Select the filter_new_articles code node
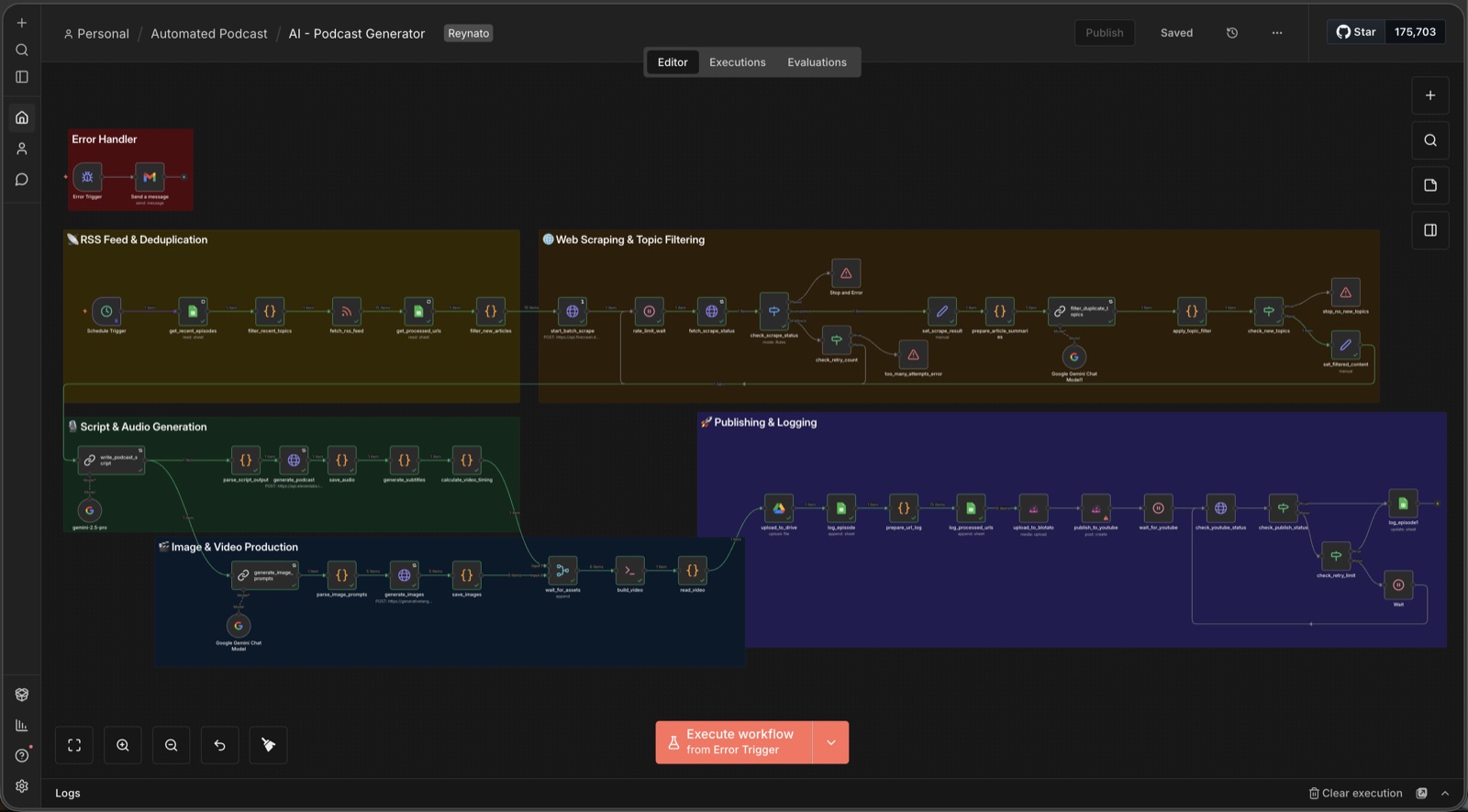 490,311
